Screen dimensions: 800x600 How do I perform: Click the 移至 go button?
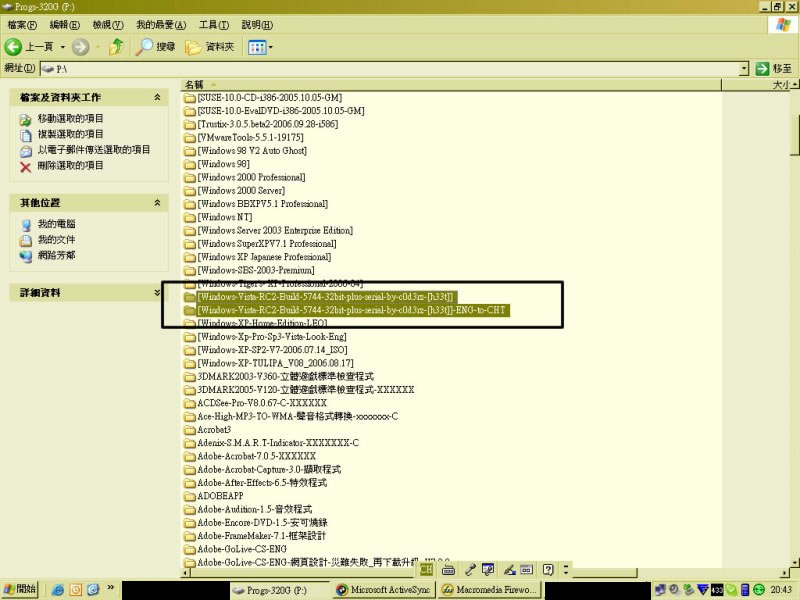coord(774,68)
